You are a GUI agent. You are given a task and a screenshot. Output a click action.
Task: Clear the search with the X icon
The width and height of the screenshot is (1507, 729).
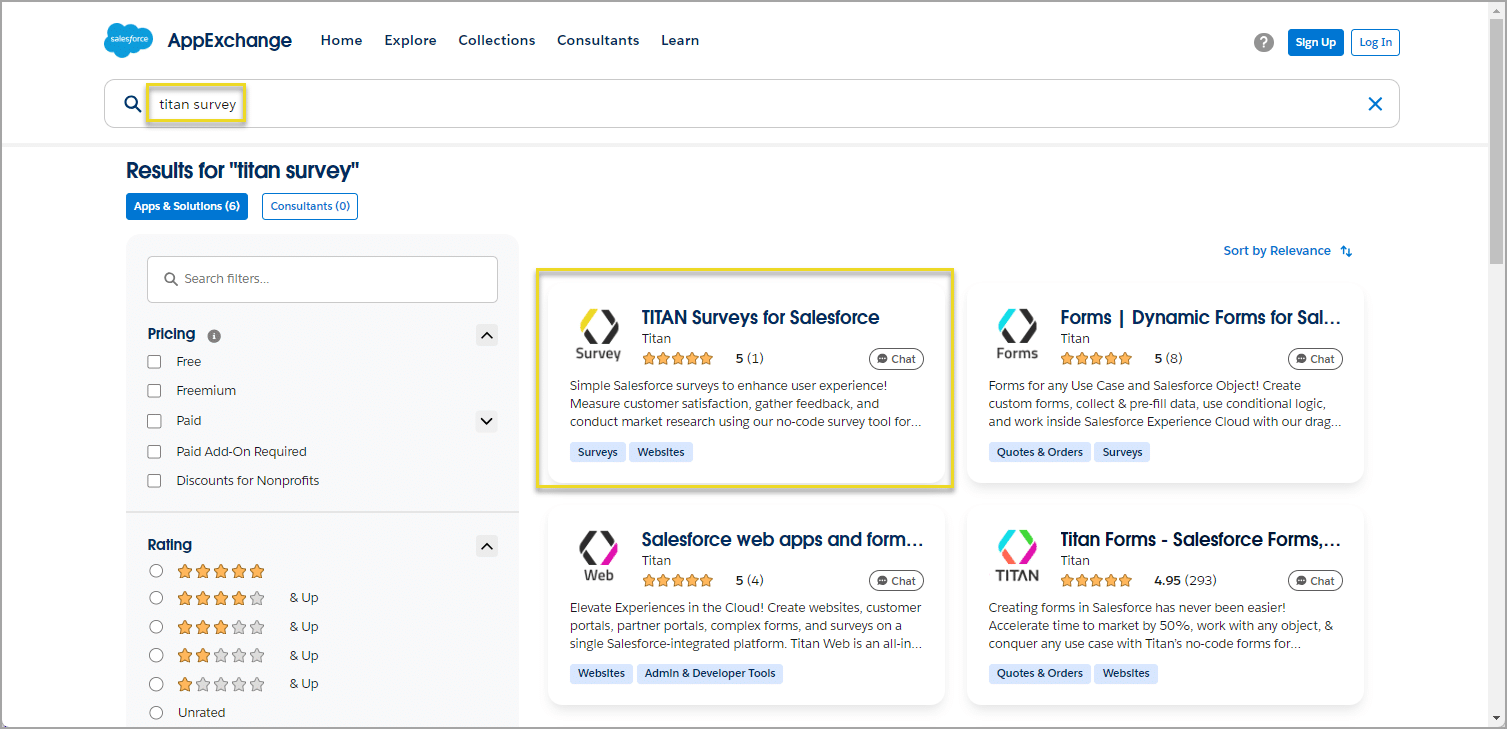click(x=1375, y=103)
